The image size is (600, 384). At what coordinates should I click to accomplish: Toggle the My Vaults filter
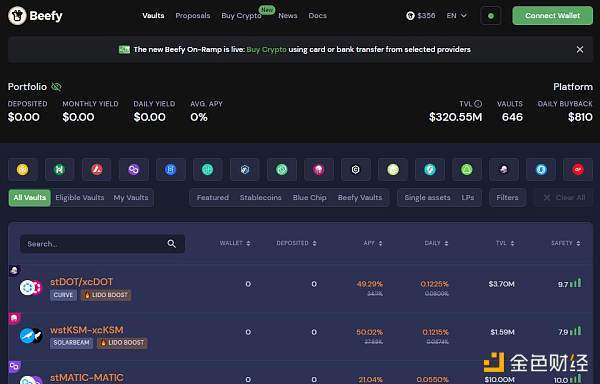[131, 198]
